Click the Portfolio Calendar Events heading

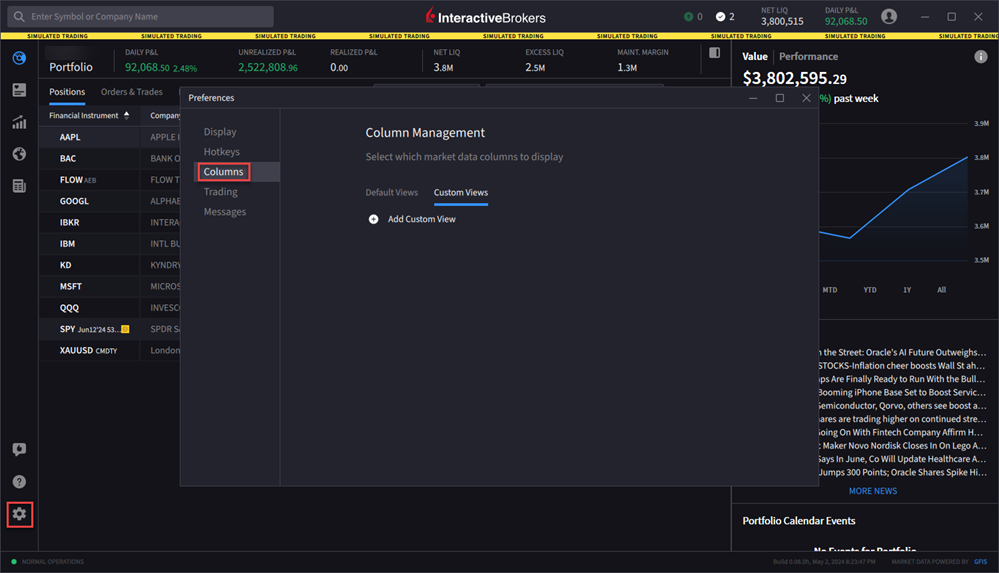click(x=799, y=521)
